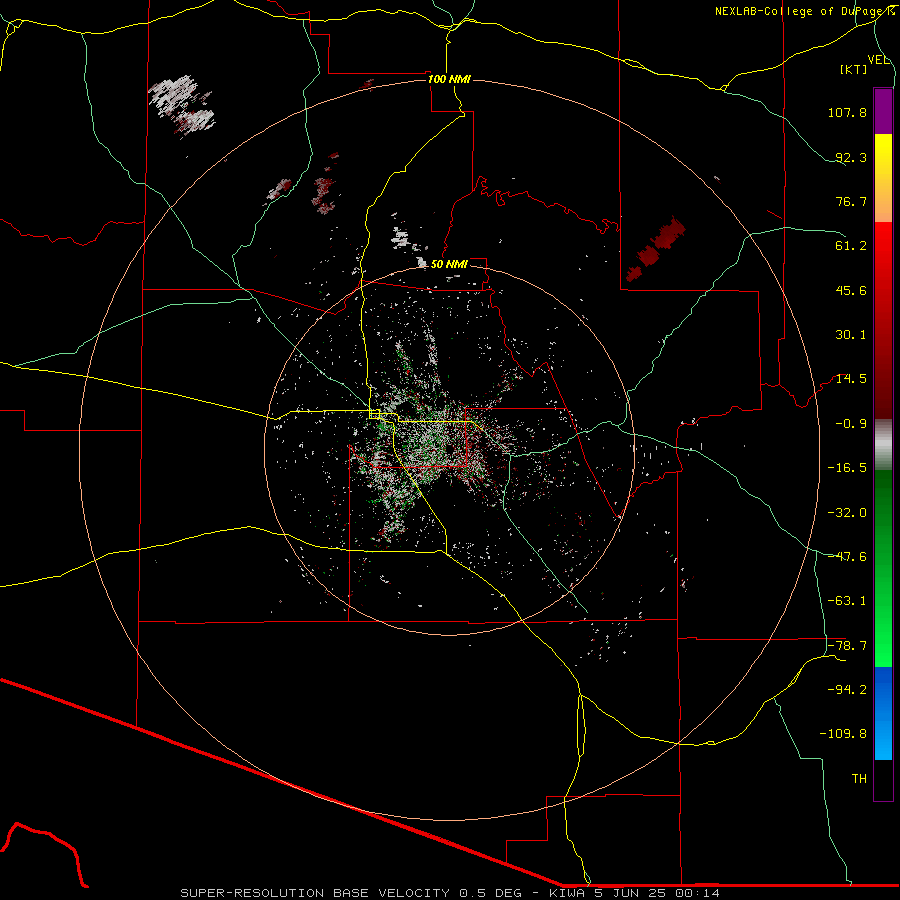Click the -63.1 velocity scale value
The image size is (900, 900).
point(847,601)
